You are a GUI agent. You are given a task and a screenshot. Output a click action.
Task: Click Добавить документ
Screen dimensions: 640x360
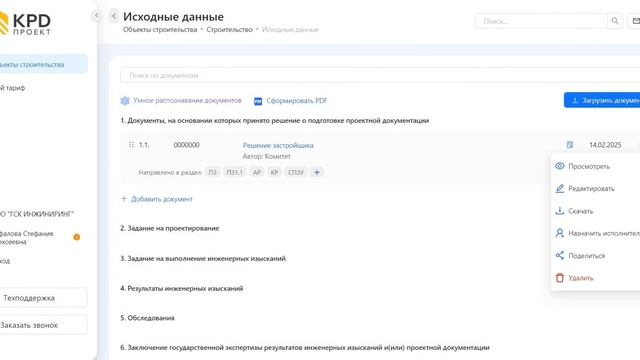(157, 199)
